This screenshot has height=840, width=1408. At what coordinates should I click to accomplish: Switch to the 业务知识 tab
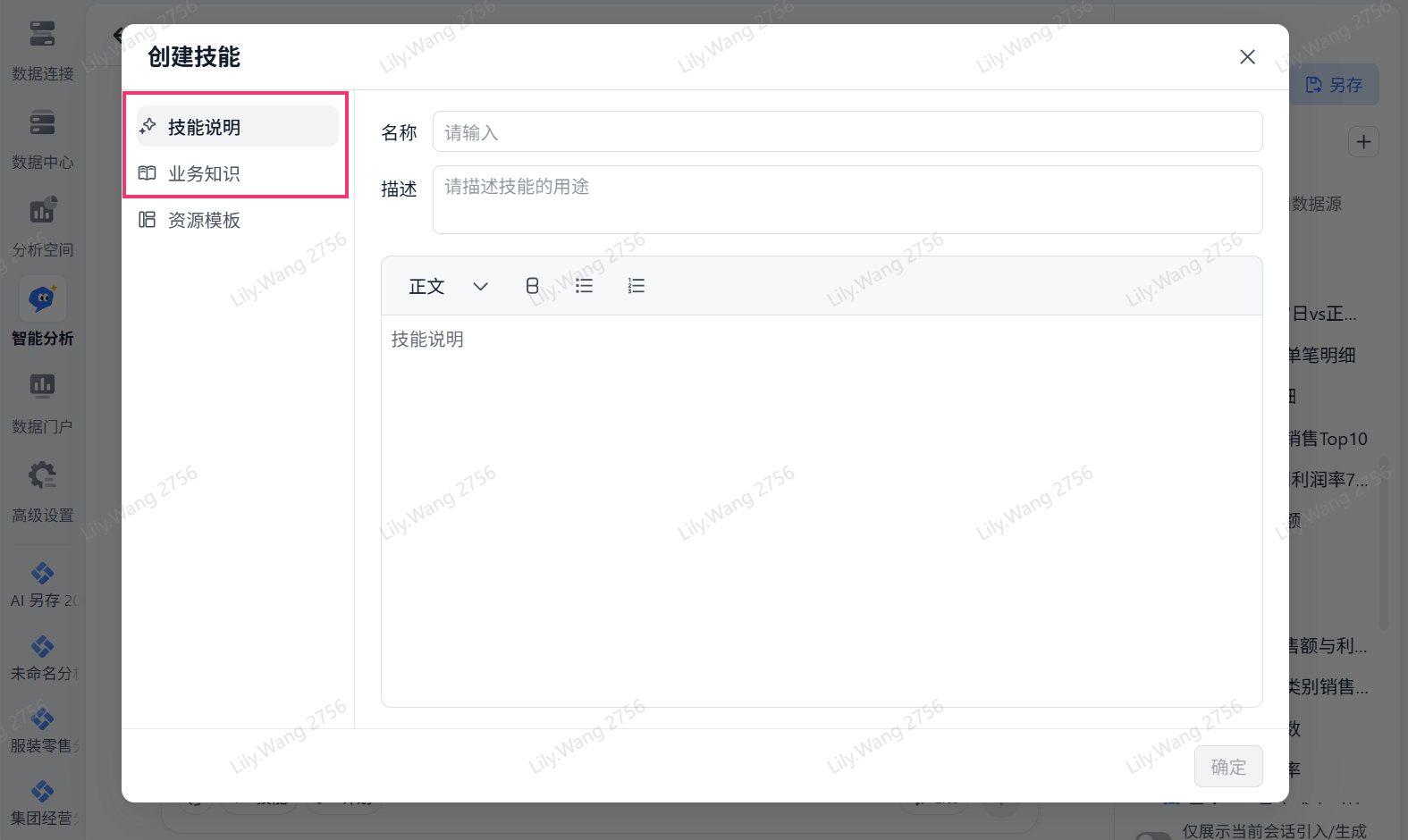click(x=238, y=173)
